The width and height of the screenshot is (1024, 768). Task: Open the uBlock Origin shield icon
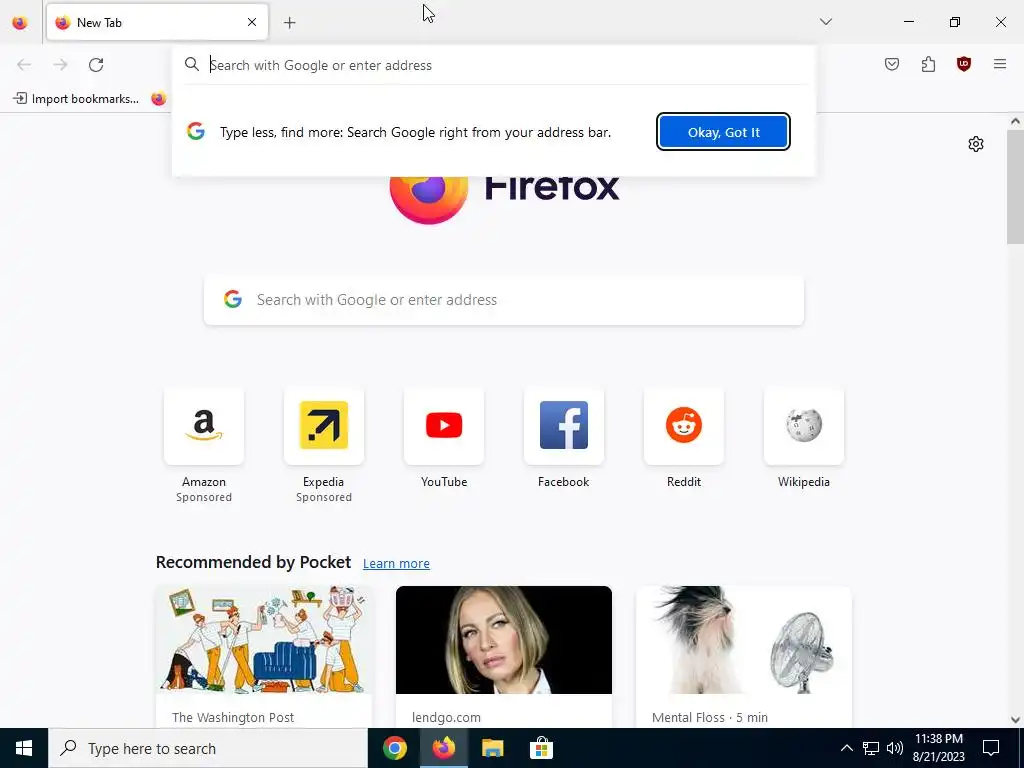tap(964, 64)
